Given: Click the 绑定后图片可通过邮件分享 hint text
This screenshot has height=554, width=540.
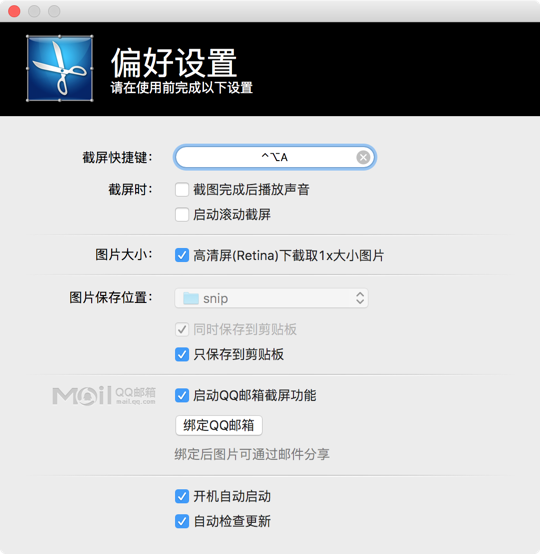Looking at the screenshot, I should point(252,454).
